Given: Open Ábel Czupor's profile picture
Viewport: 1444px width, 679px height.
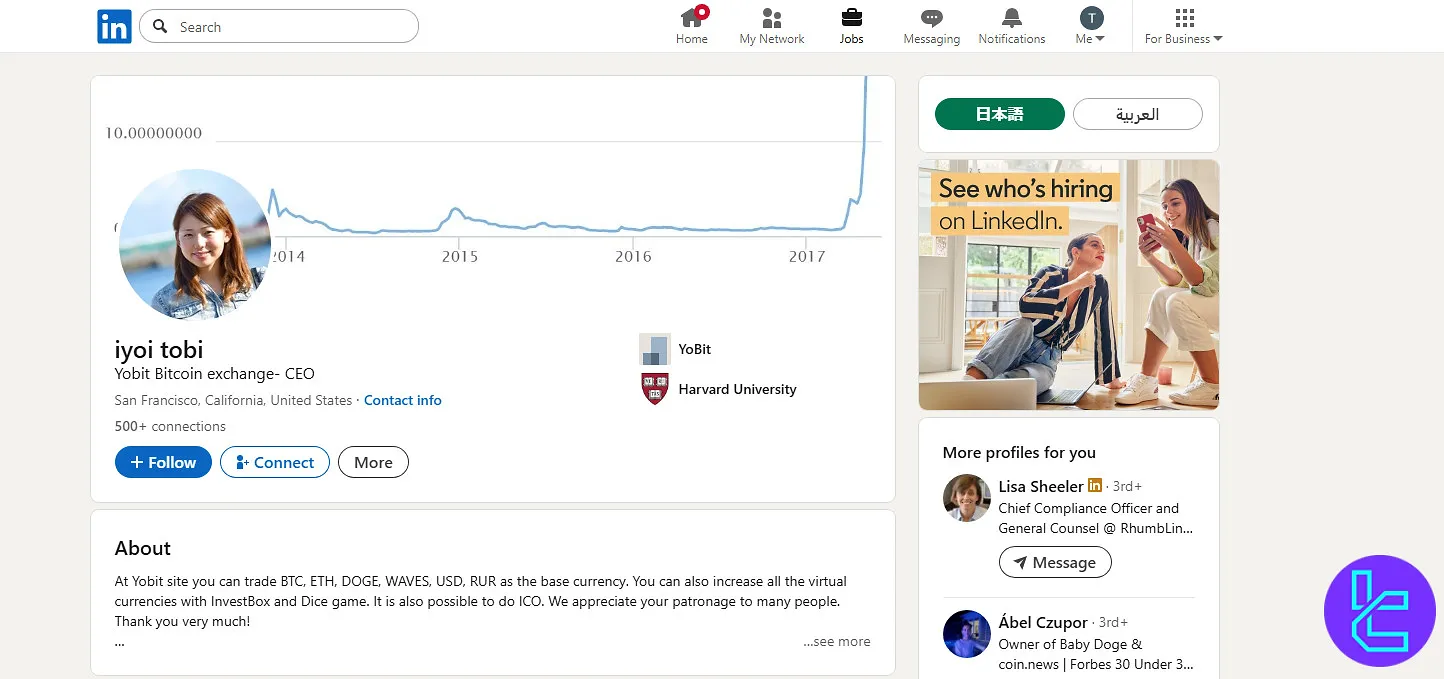Looking at the screenshot, I should click(967, 634).
